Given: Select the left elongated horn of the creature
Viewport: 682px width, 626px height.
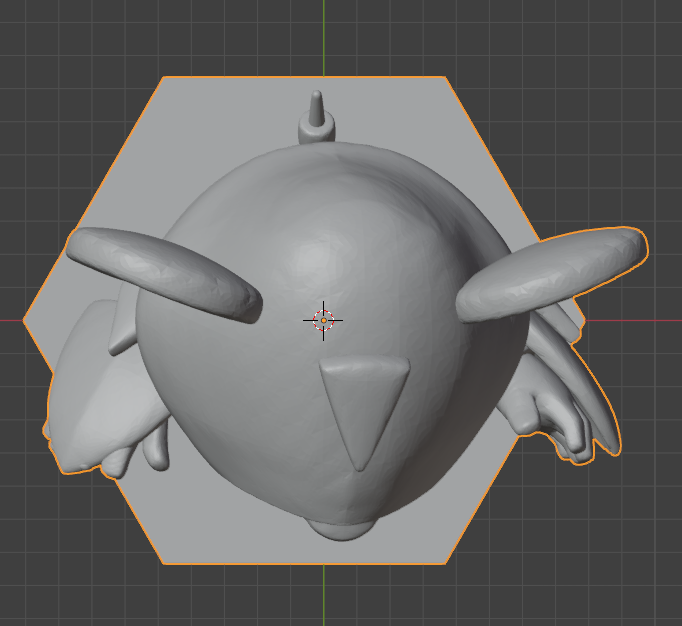Looking at the screenshot, I should 164,275.
